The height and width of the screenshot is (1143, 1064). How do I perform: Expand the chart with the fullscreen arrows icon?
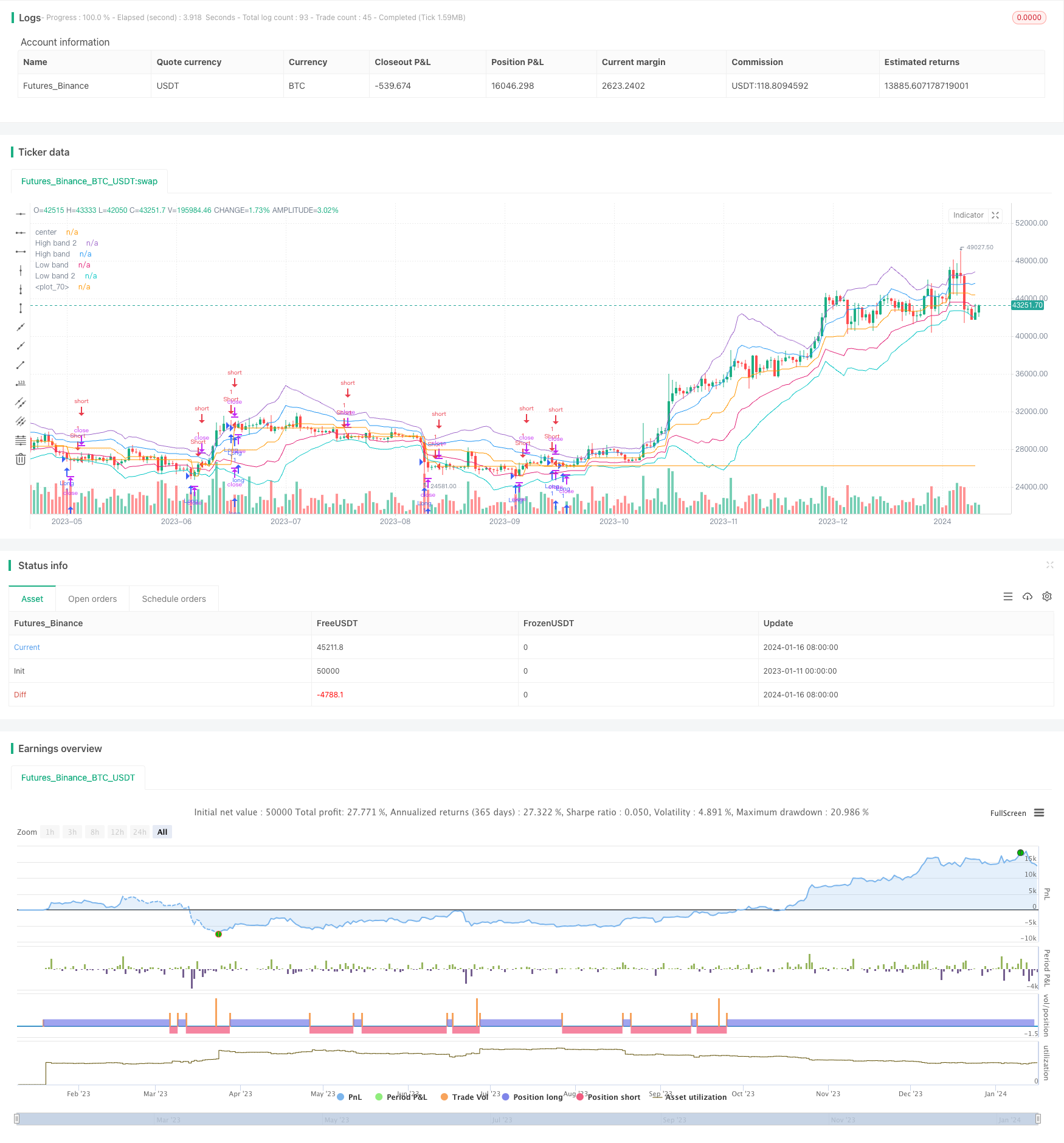(995, 215)
